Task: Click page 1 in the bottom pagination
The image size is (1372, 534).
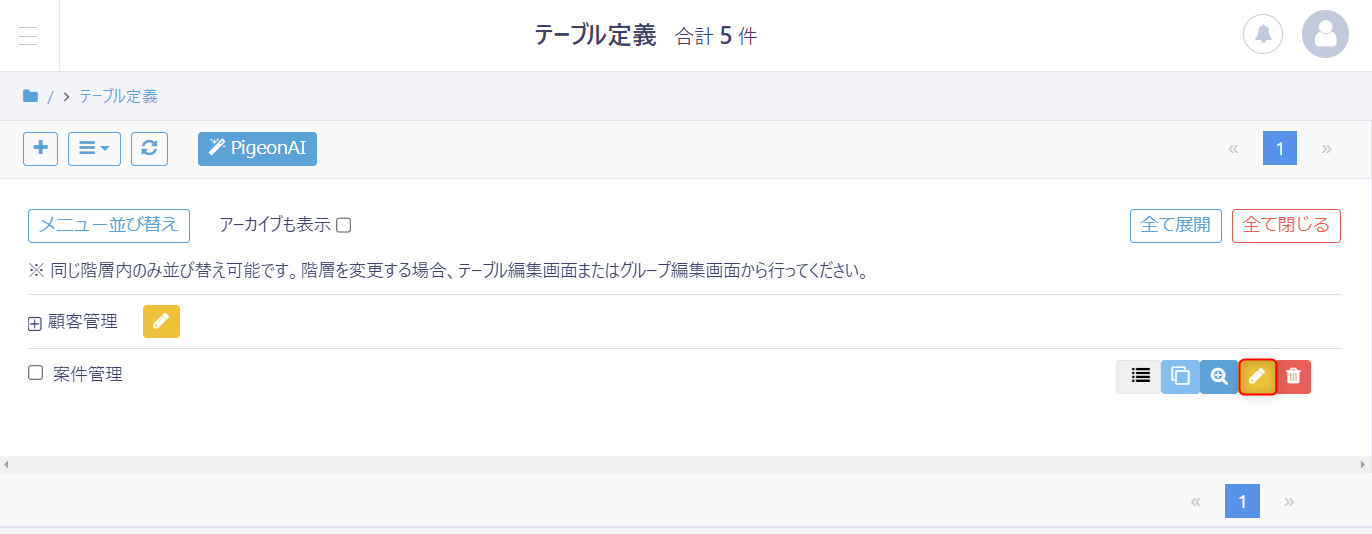Action: [1242, 501]
